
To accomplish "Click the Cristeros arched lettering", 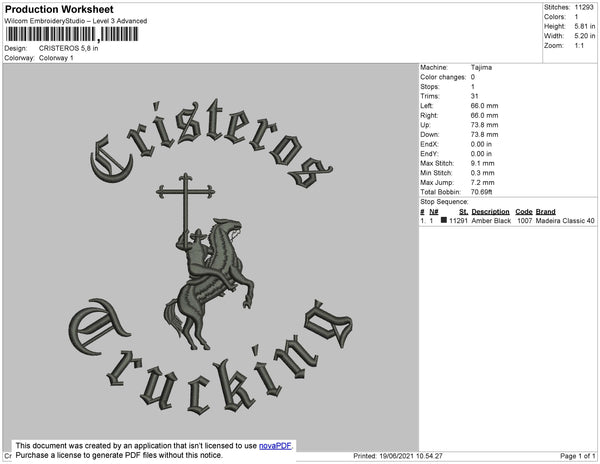I will [x=212, y=145].
